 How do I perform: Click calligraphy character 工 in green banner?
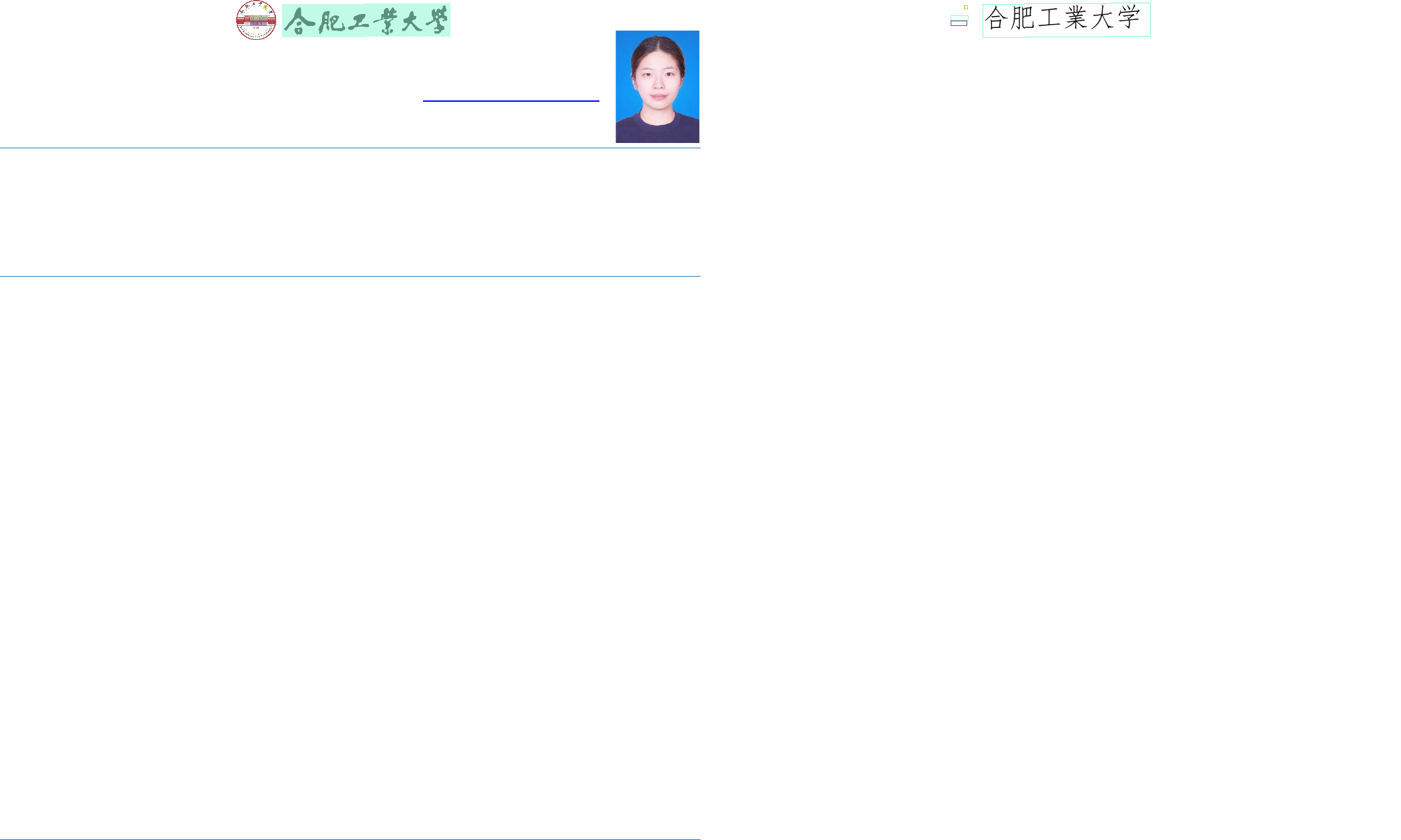coord(357,23)
